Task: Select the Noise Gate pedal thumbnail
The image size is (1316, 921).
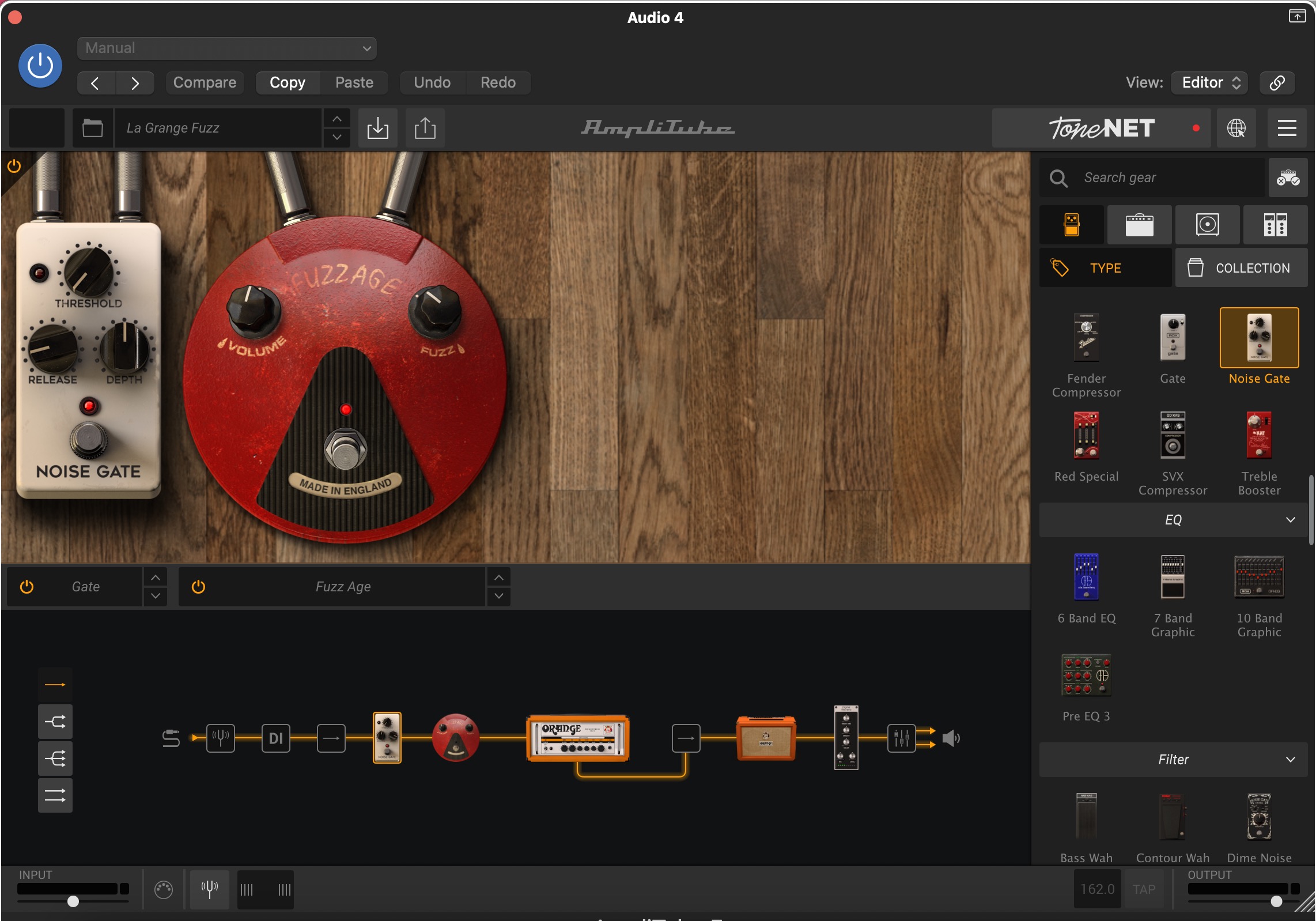Action: click(x=1259, y=338)
